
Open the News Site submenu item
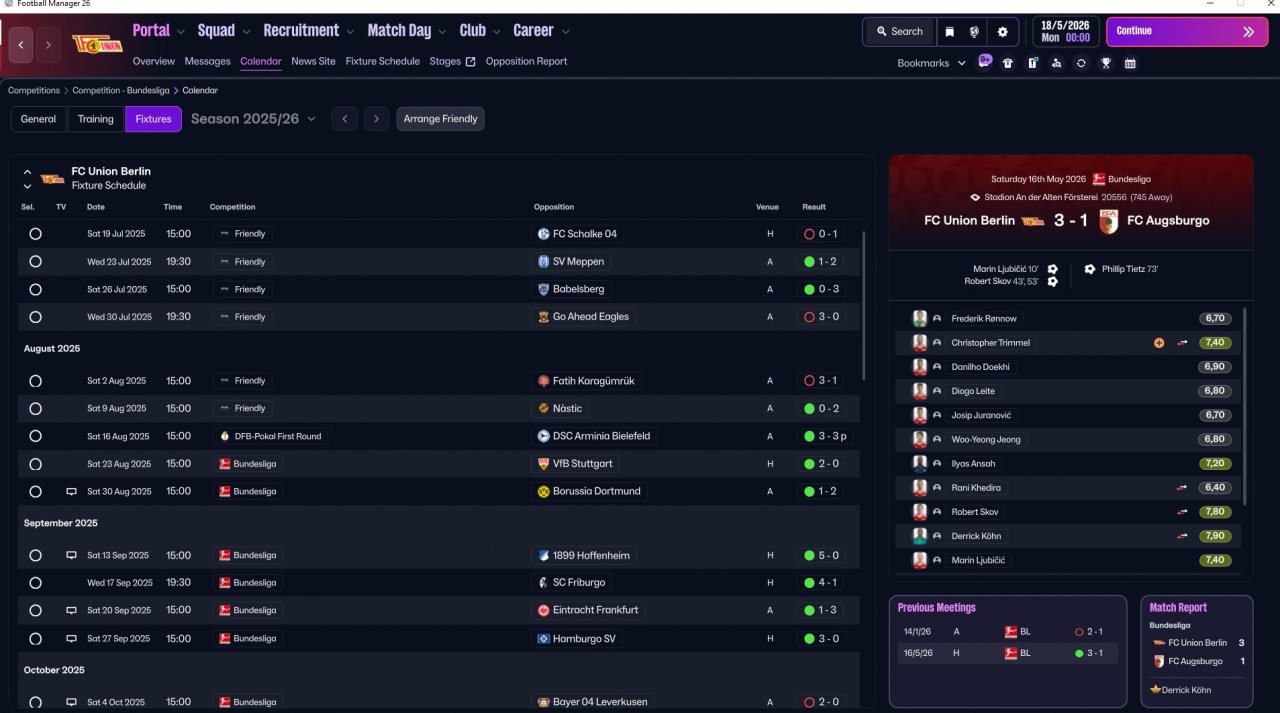[x=313, y=61]
